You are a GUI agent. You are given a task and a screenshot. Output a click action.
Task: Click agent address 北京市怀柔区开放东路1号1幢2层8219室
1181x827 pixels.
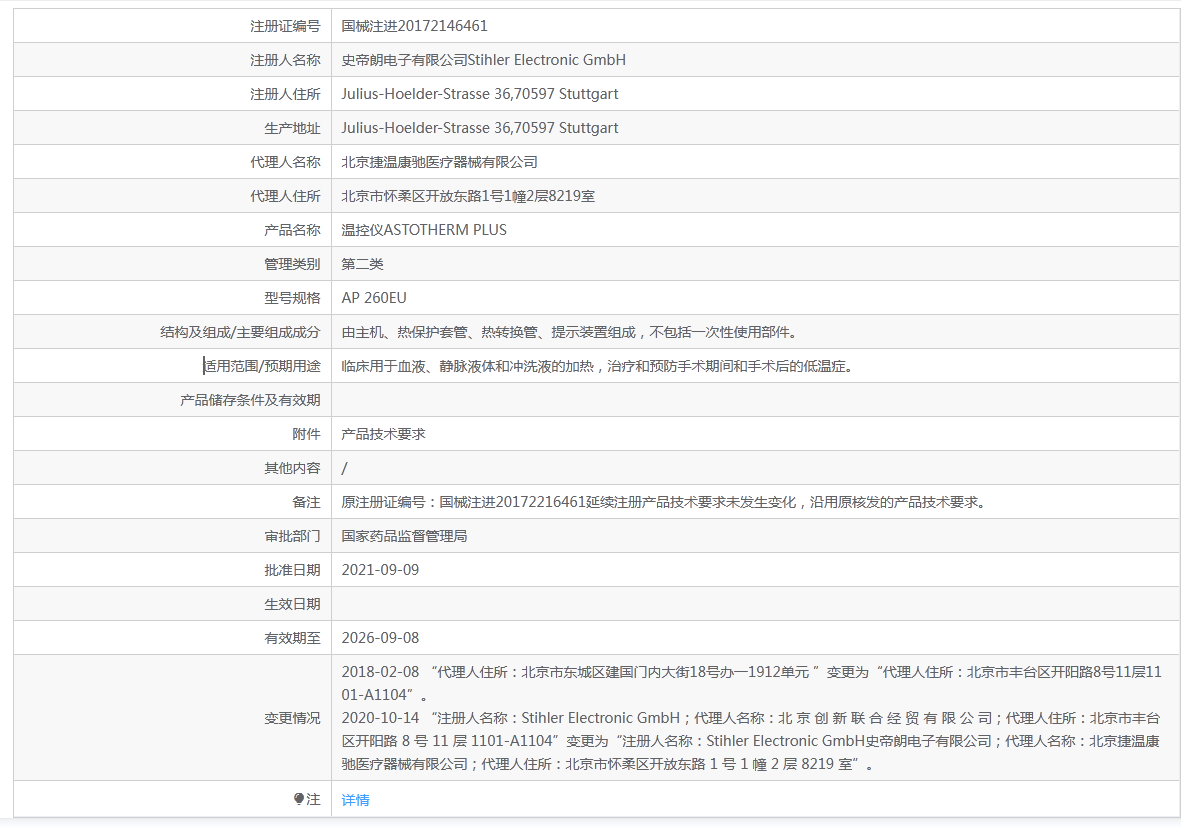pyautogui.click(x=468, y=196)
